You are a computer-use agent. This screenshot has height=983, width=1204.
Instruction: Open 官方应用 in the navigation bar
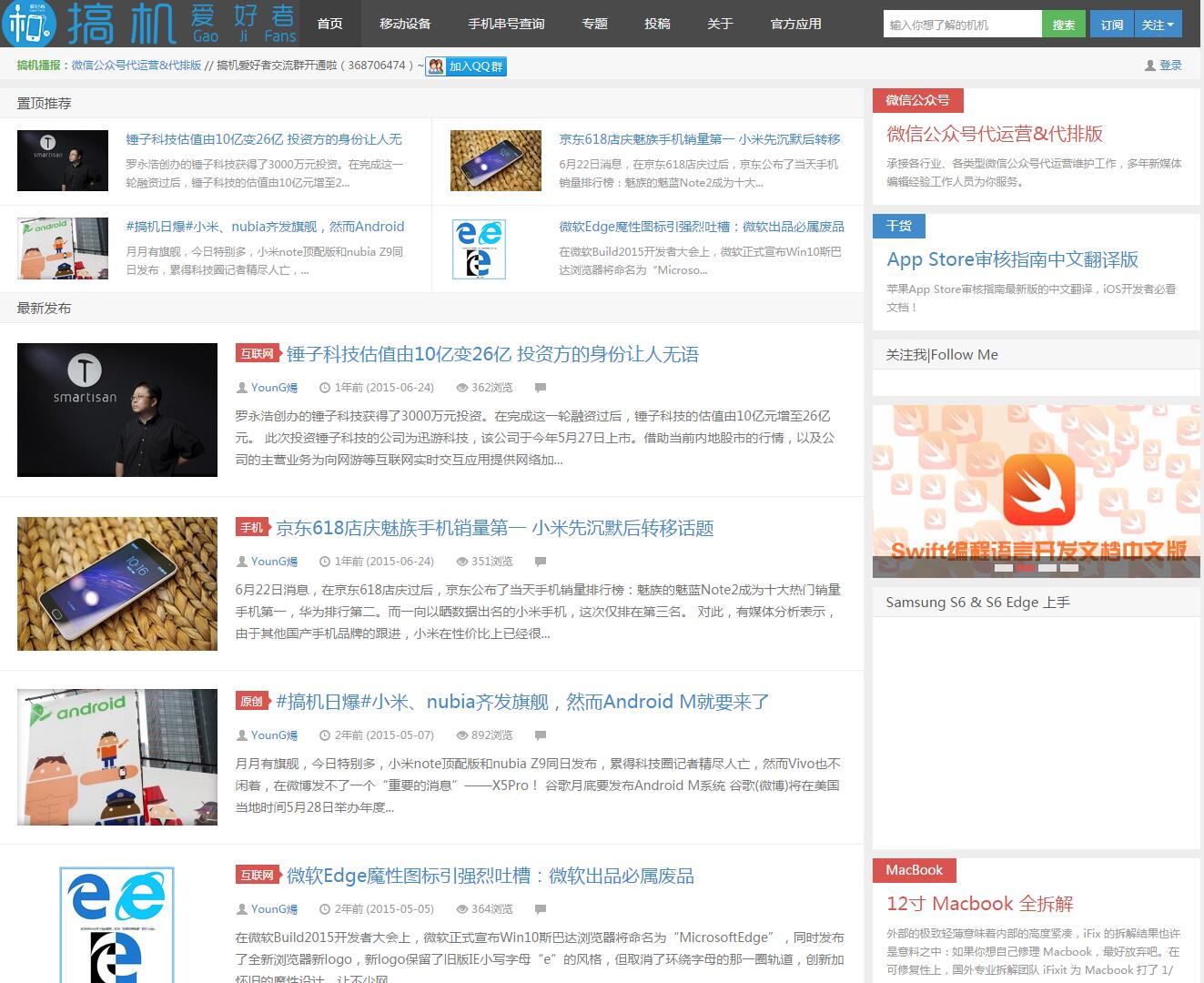pyautogui.click(x=796, y=24)
